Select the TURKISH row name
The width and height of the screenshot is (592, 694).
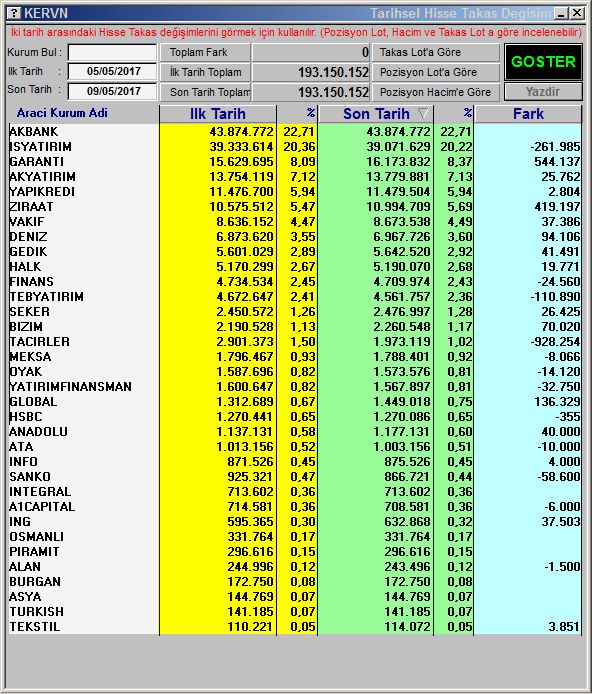(36, 612)
